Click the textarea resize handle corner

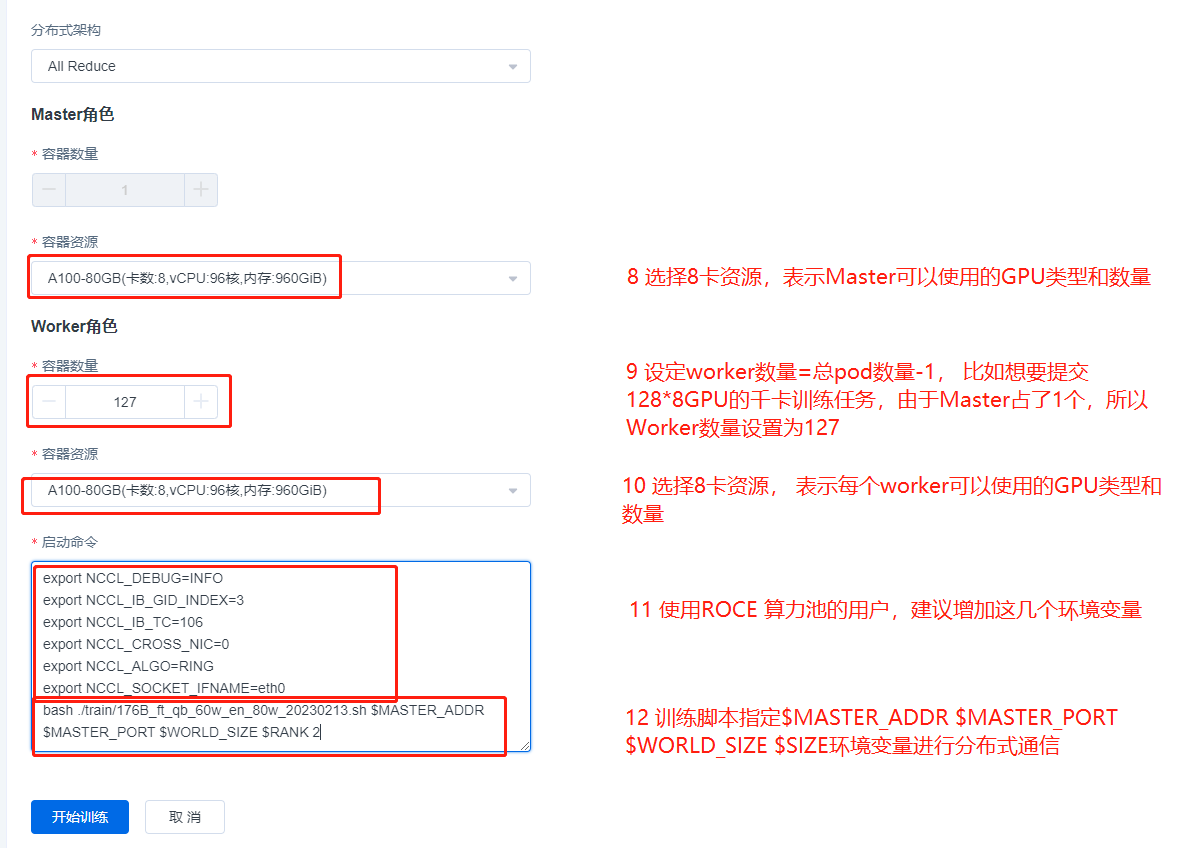[x=525, y=745]
